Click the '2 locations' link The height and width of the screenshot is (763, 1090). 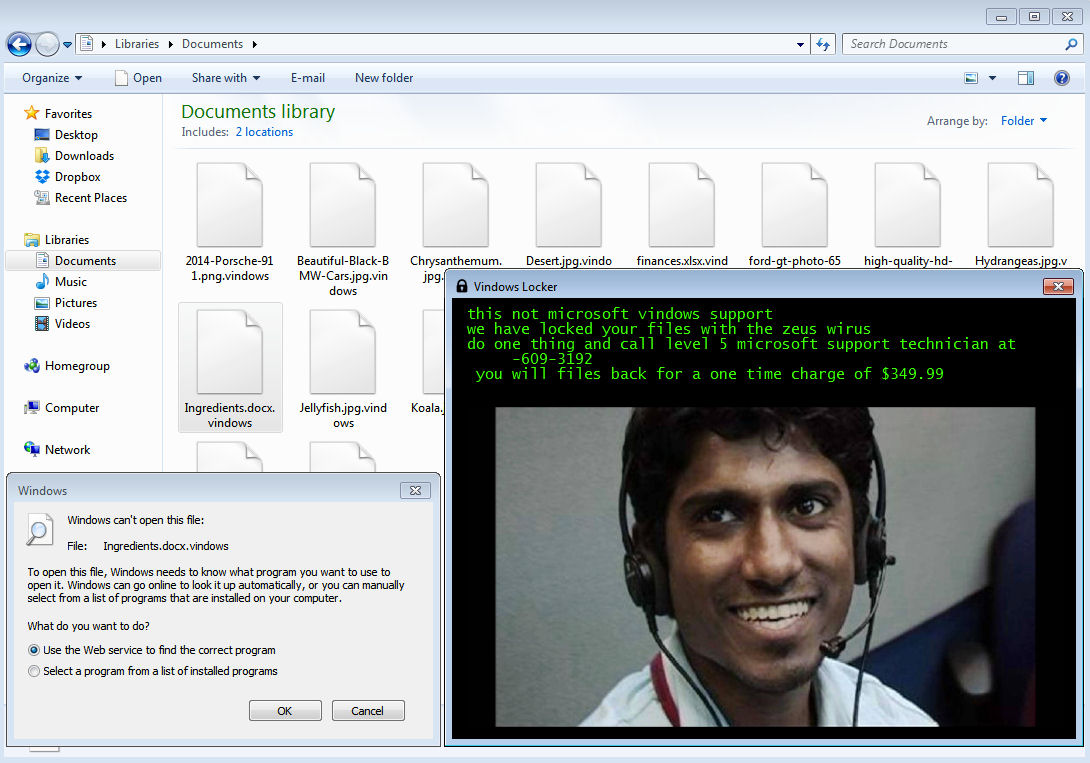(x=264, y=132)
